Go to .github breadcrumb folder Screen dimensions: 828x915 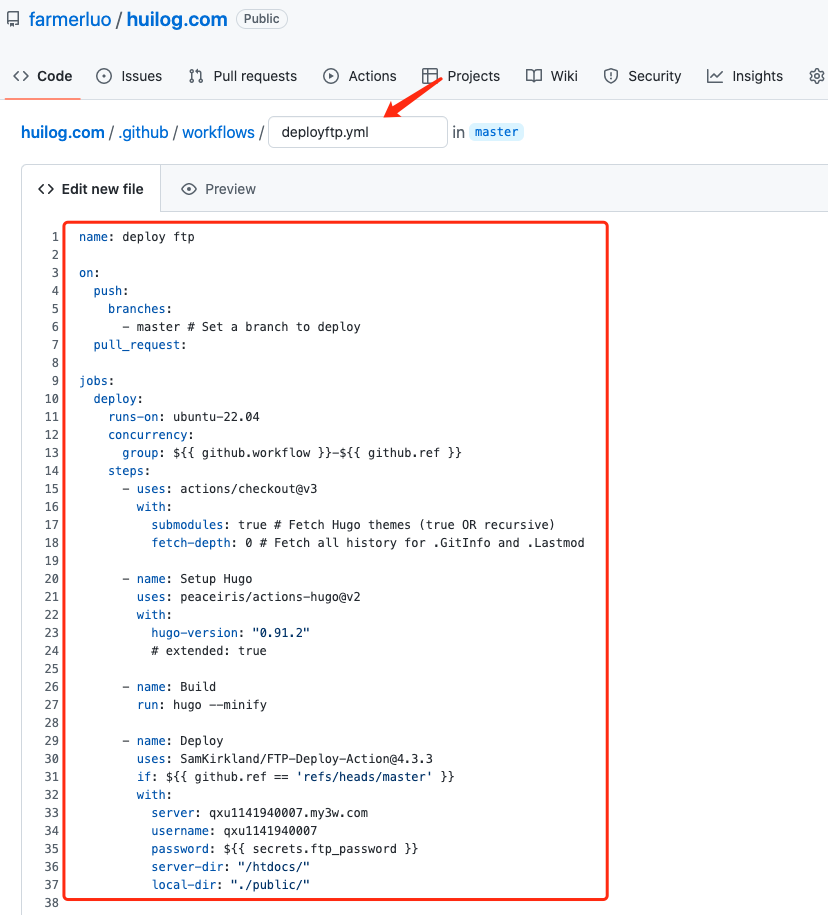(143, 132)
